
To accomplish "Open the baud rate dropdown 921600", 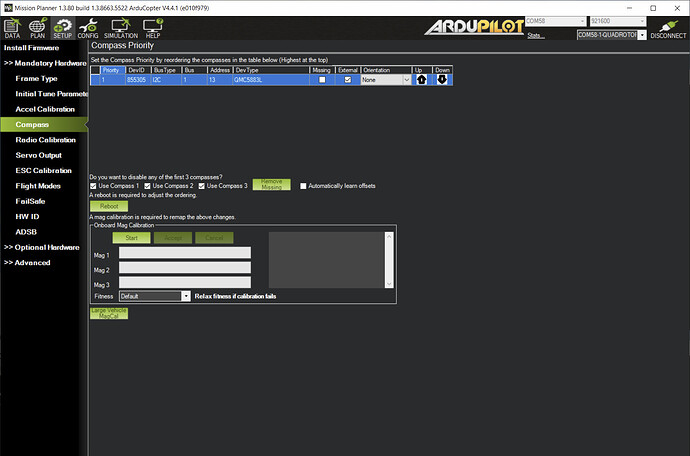I will click(618, 21).
